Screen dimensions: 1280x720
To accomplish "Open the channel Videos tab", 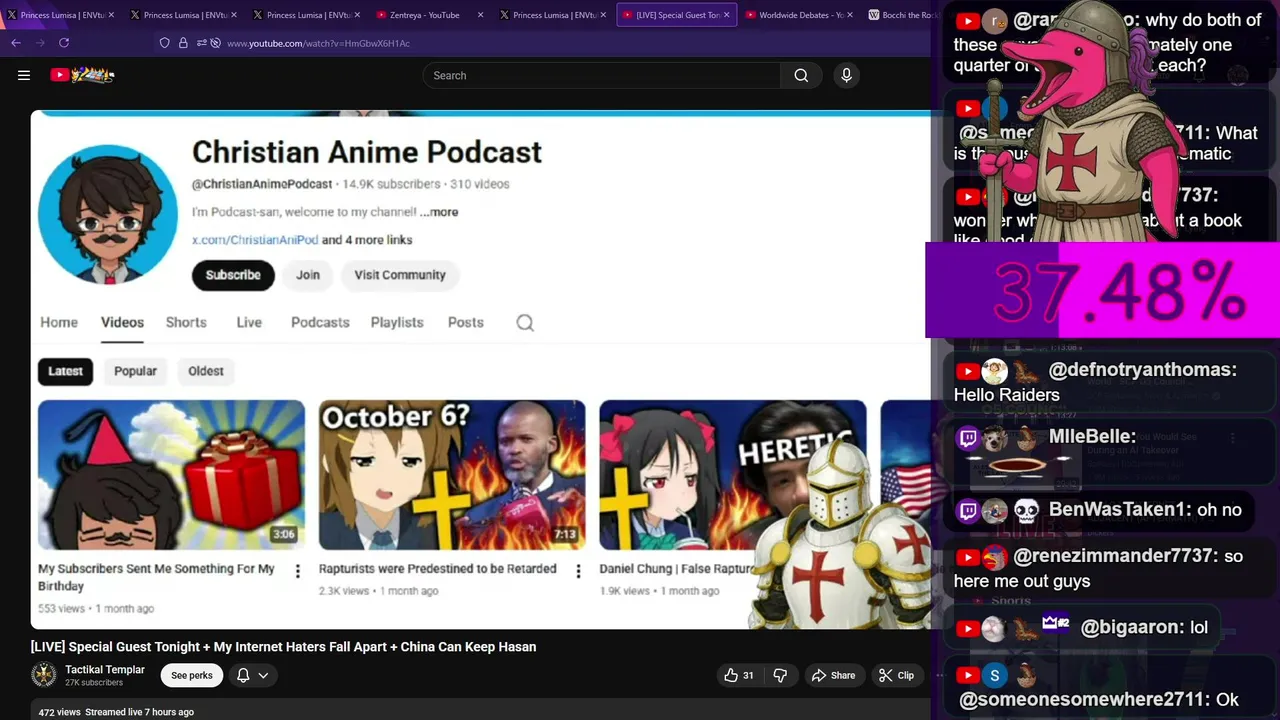I will pyautogui.click(x=122, y=322).
